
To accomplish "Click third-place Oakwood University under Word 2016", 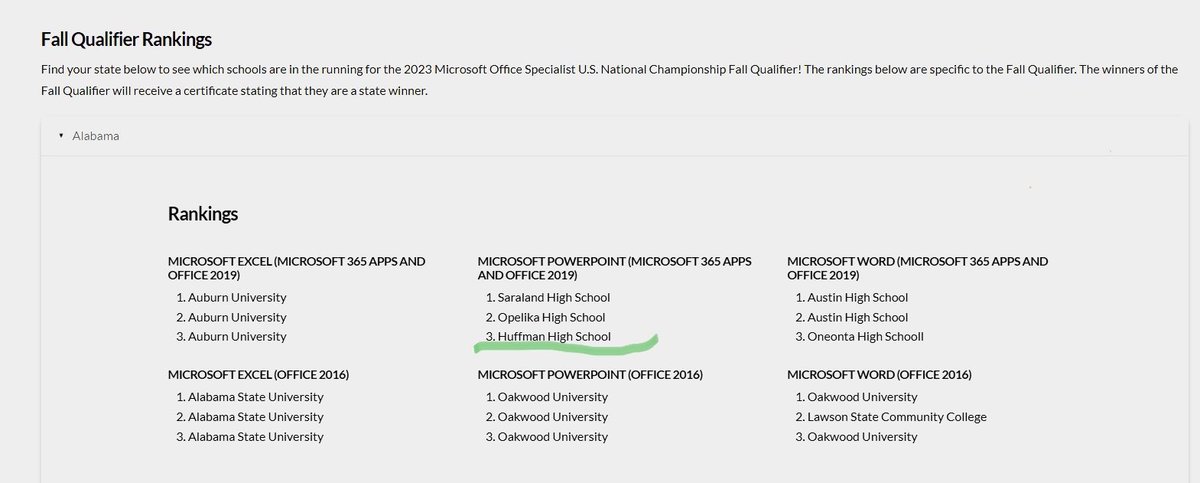I will (x=863, y=437).
